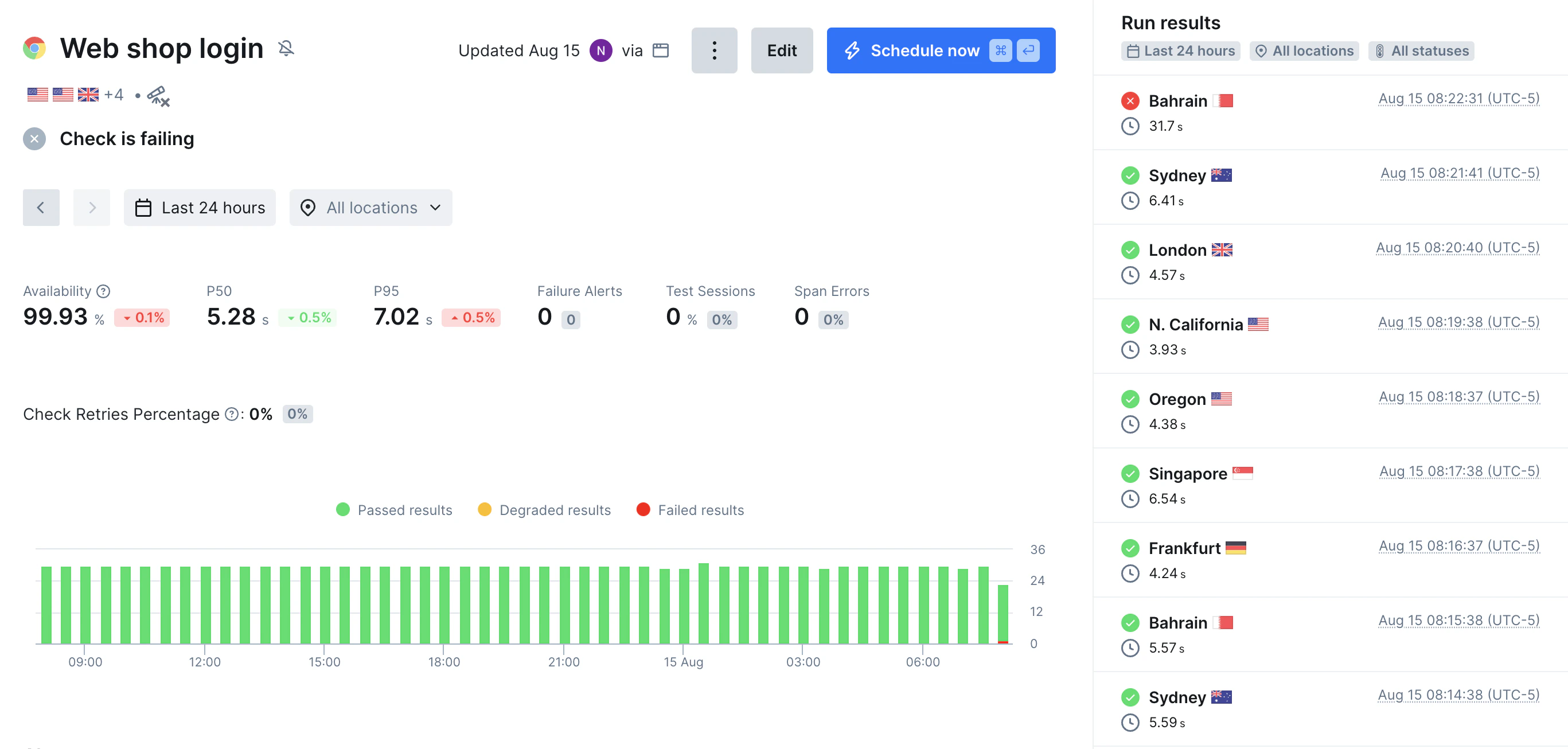Image resolution: width=1568 pixels, height=749 pixels.
Task: Click the Availability help question-mark icon
Action: click(103, 291)
